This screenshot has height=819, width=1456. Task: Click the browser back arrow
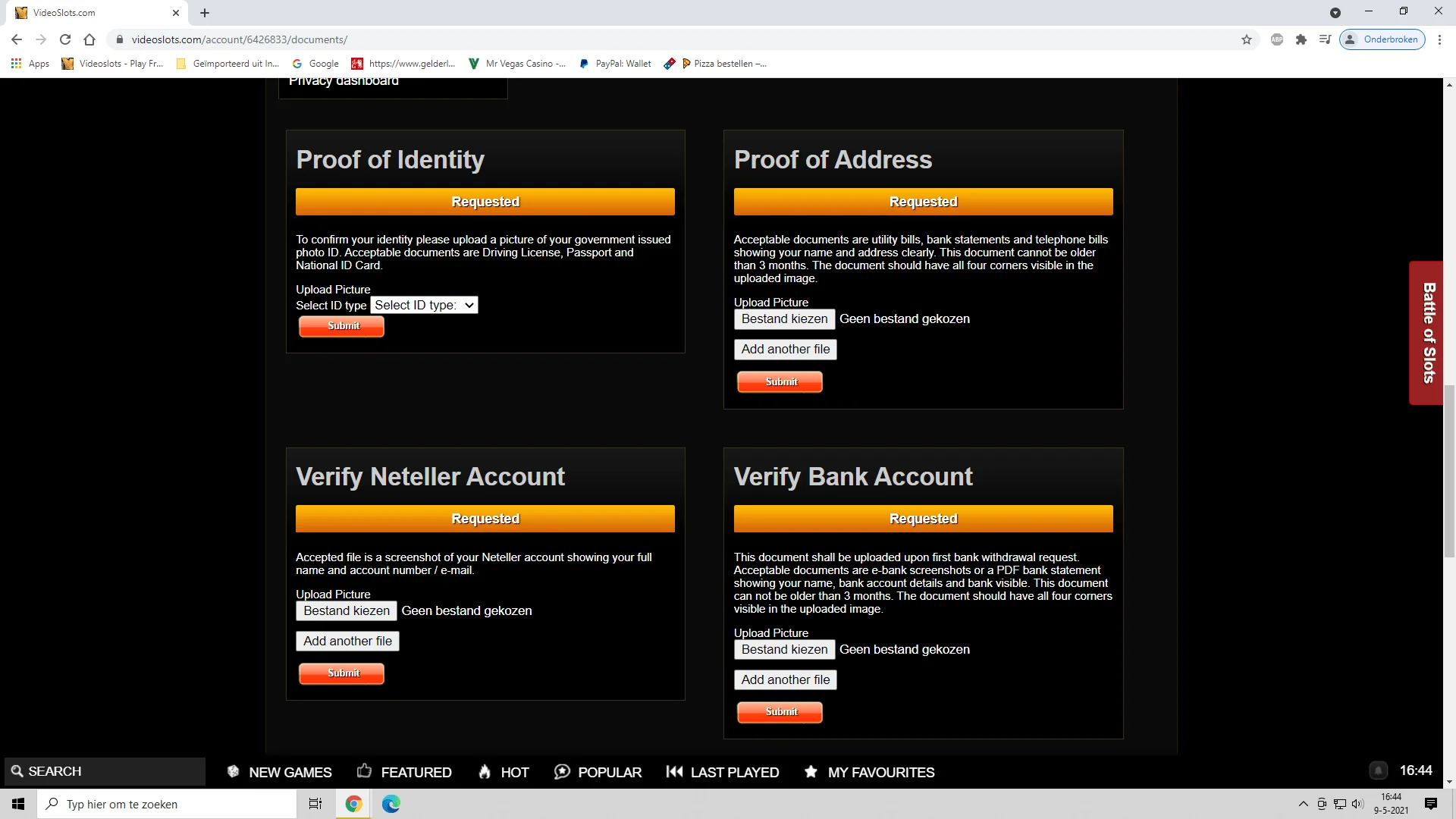click(17, 39)
